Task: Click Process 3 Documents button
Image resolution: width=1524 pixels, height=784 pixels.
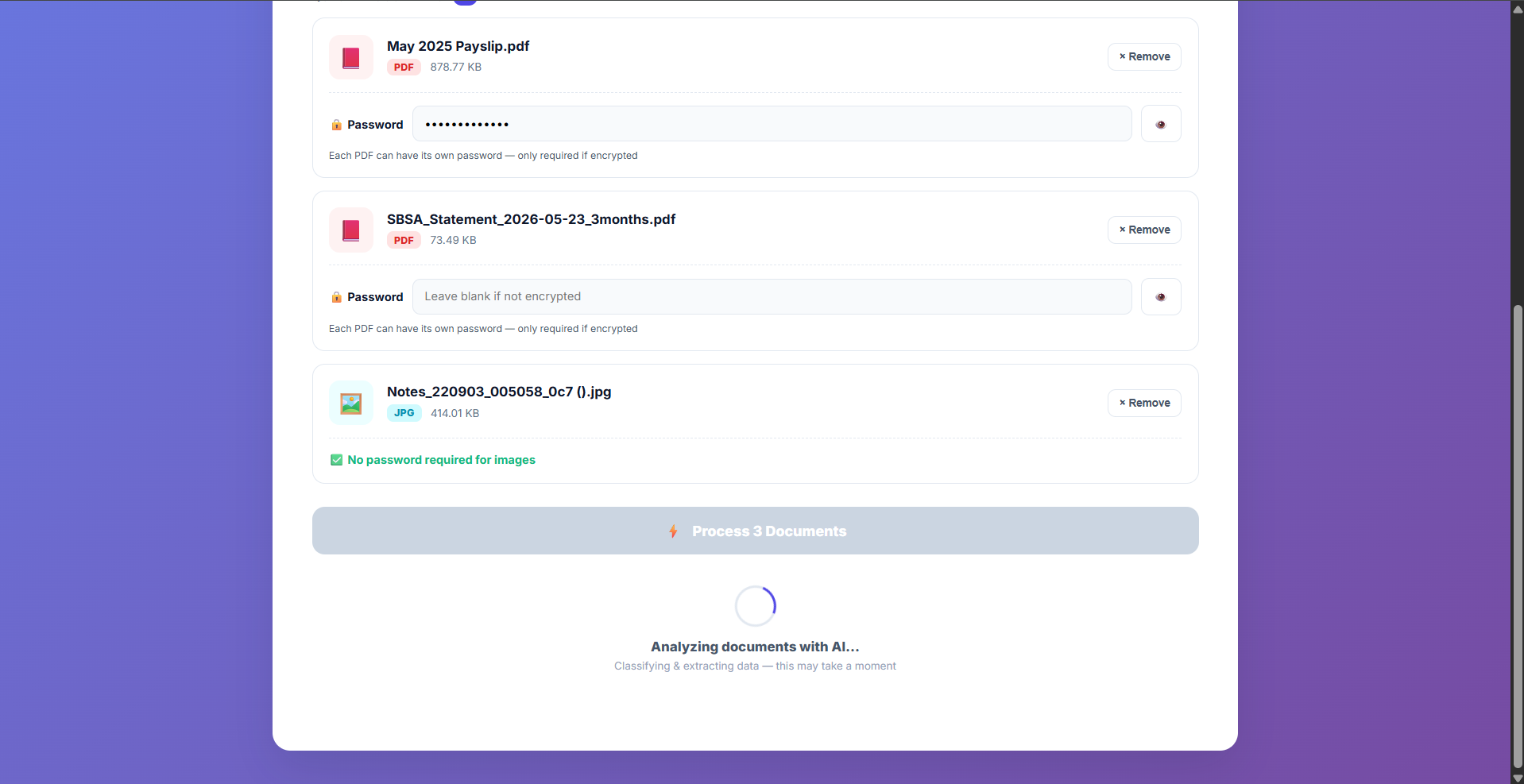Action: [x=755, y=531]
